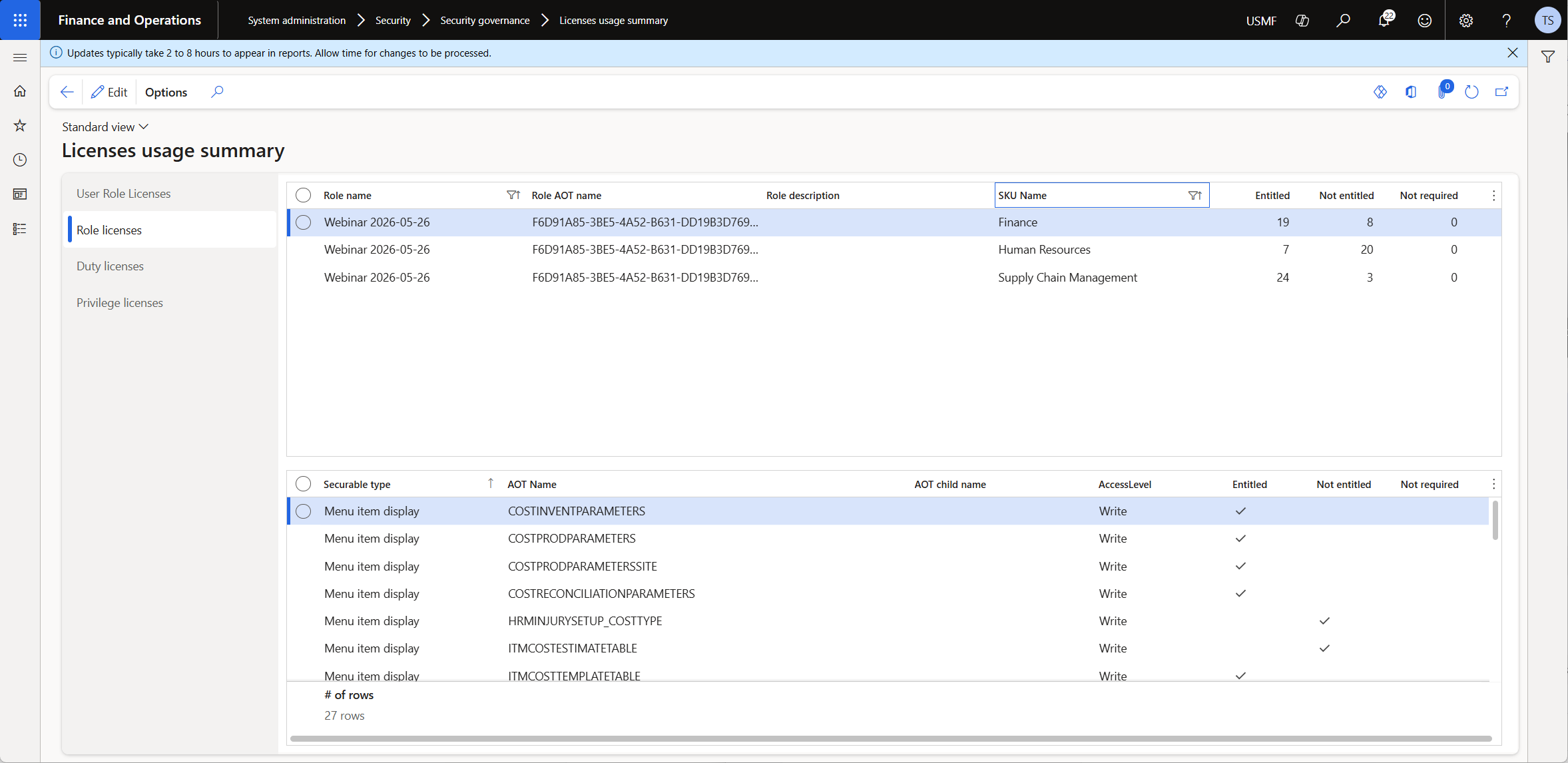Image resolution: width=1568 pixels, height=763 pixels.
Task: Click the horizontal scrollbar of lower grid
Action: pos(891,738)
